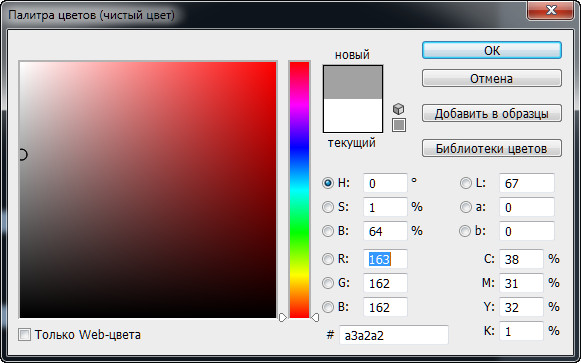This screenshot has width=581, height=363.
Task: Select the S saturation radio button
Action: (328, 207)
